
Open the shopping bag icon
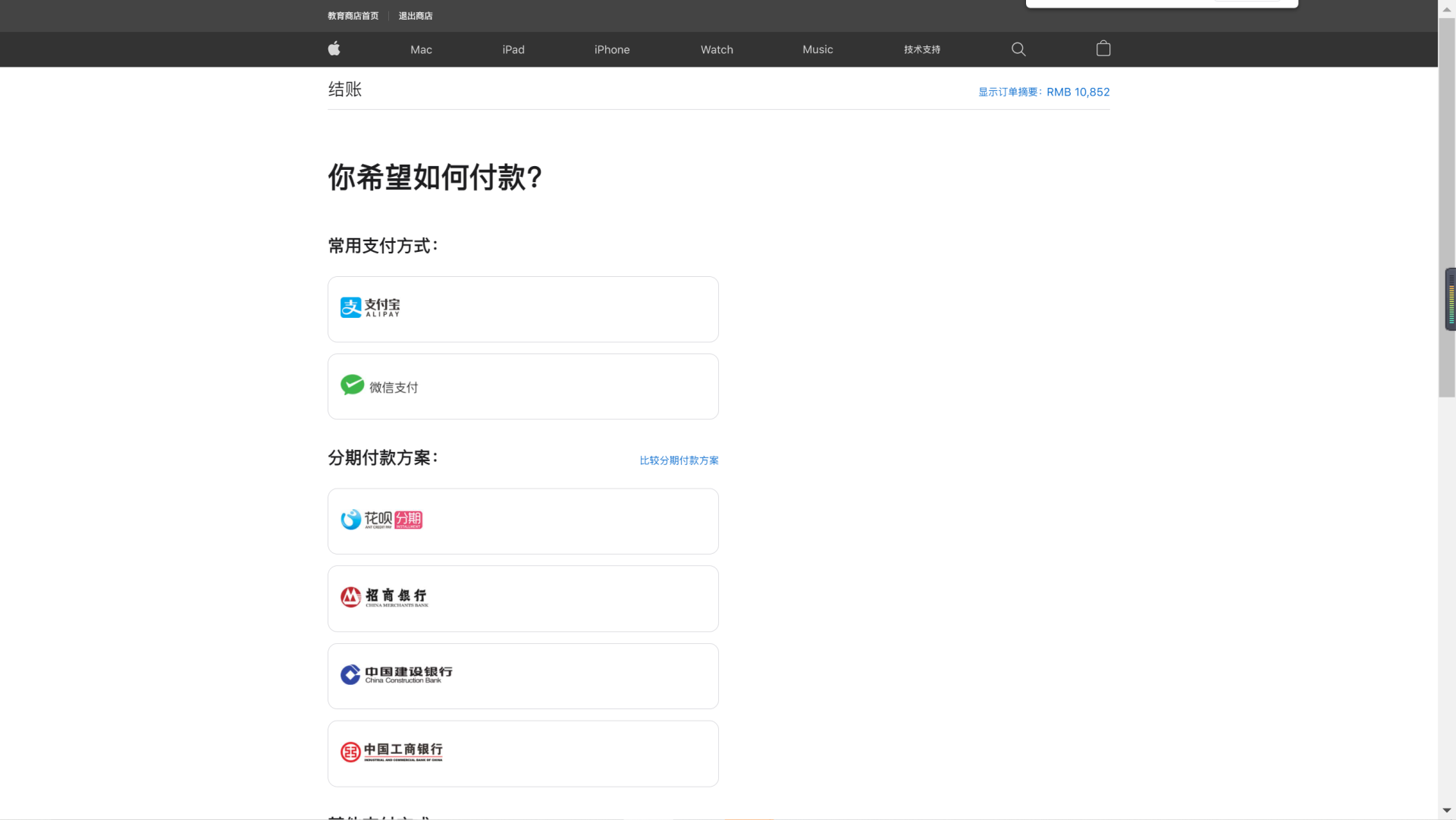tap(1103, 49)
